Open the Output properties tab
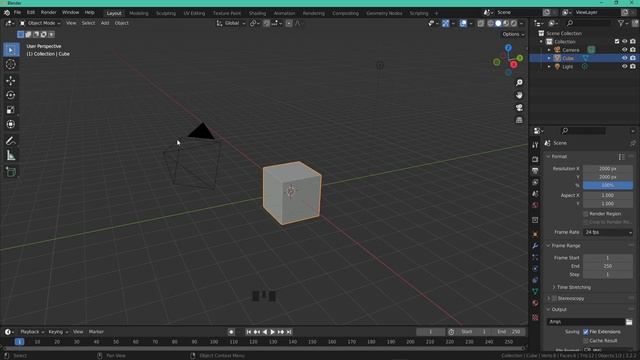The width and height of the screenshot is (640, 360). point(535,171)
